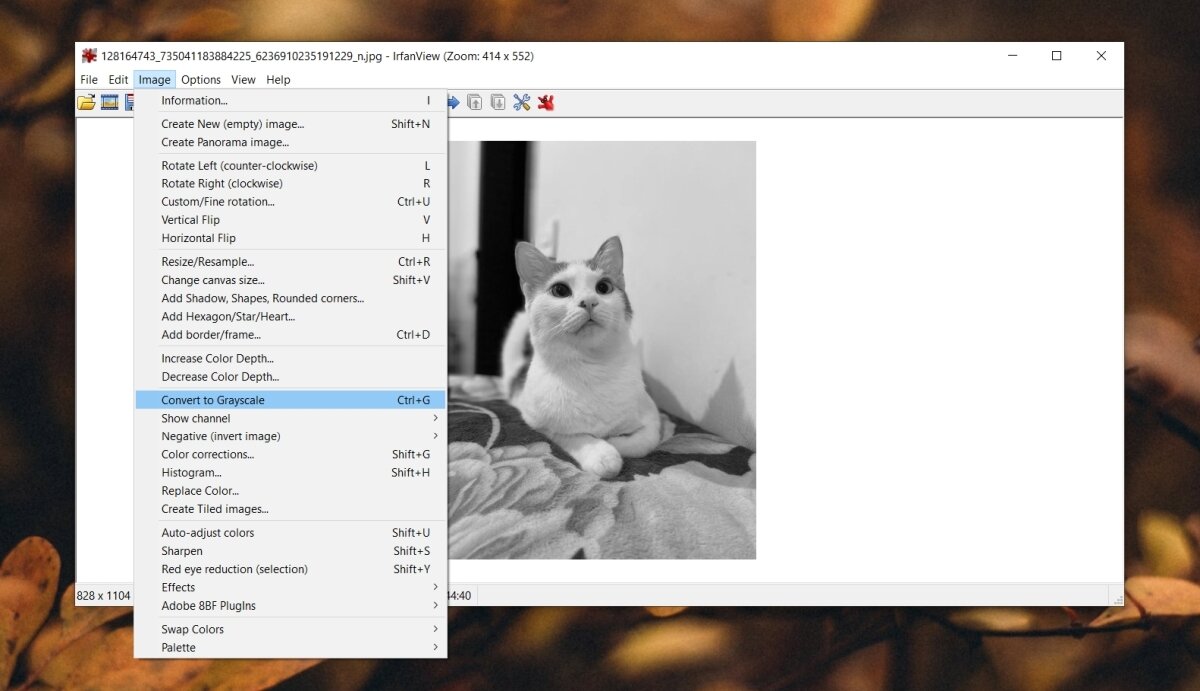
Task: Open Properties/Settings via the wrench icon
Action: [521, 101]
